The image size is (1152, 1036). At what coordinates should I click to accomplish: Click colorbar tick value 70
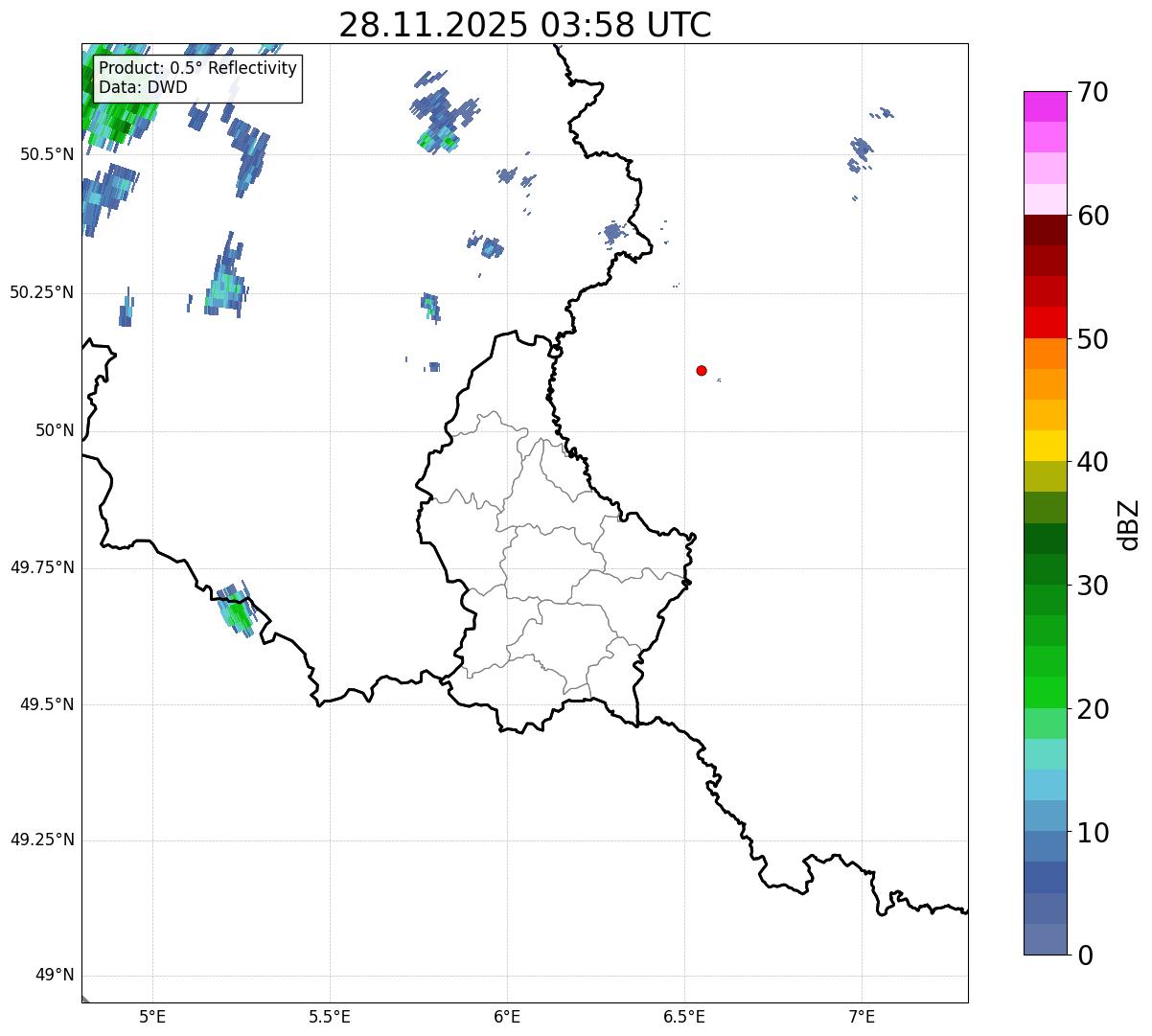pyautogui.click(x=1093, y=92)
